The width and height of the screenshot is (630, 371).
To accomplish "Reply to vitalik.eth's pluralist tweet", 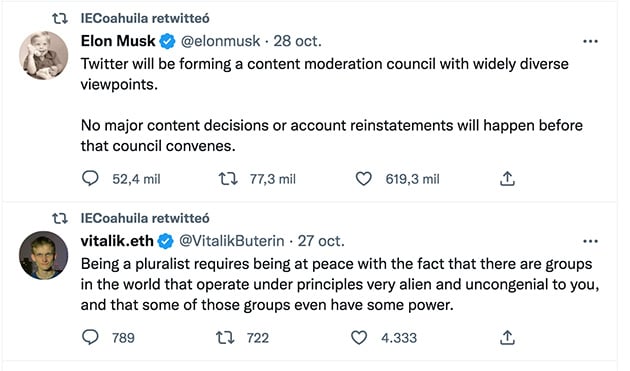I will (x=90, y=337).
